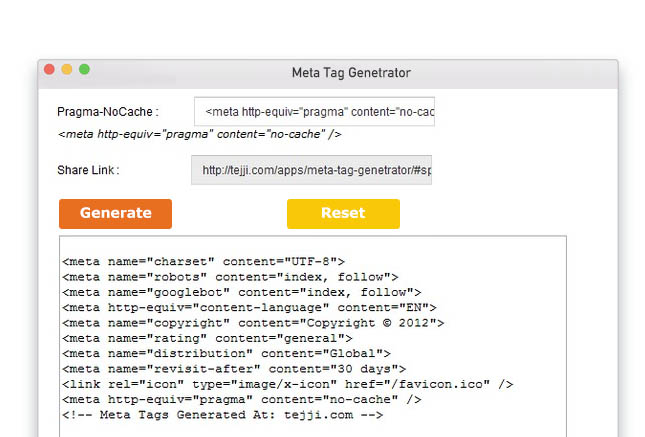This screenshot has height=437, width=645.
Task: Minimize the window using the yellow button
Action: click(x=67, y=69)
